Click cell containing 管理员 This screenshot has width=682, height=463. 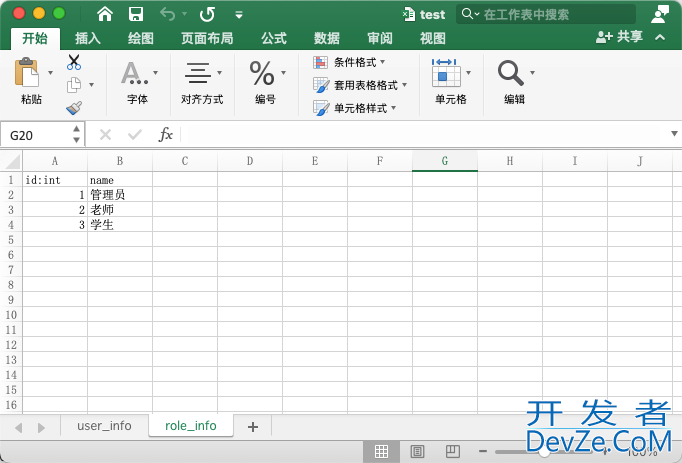coord(120,195)
